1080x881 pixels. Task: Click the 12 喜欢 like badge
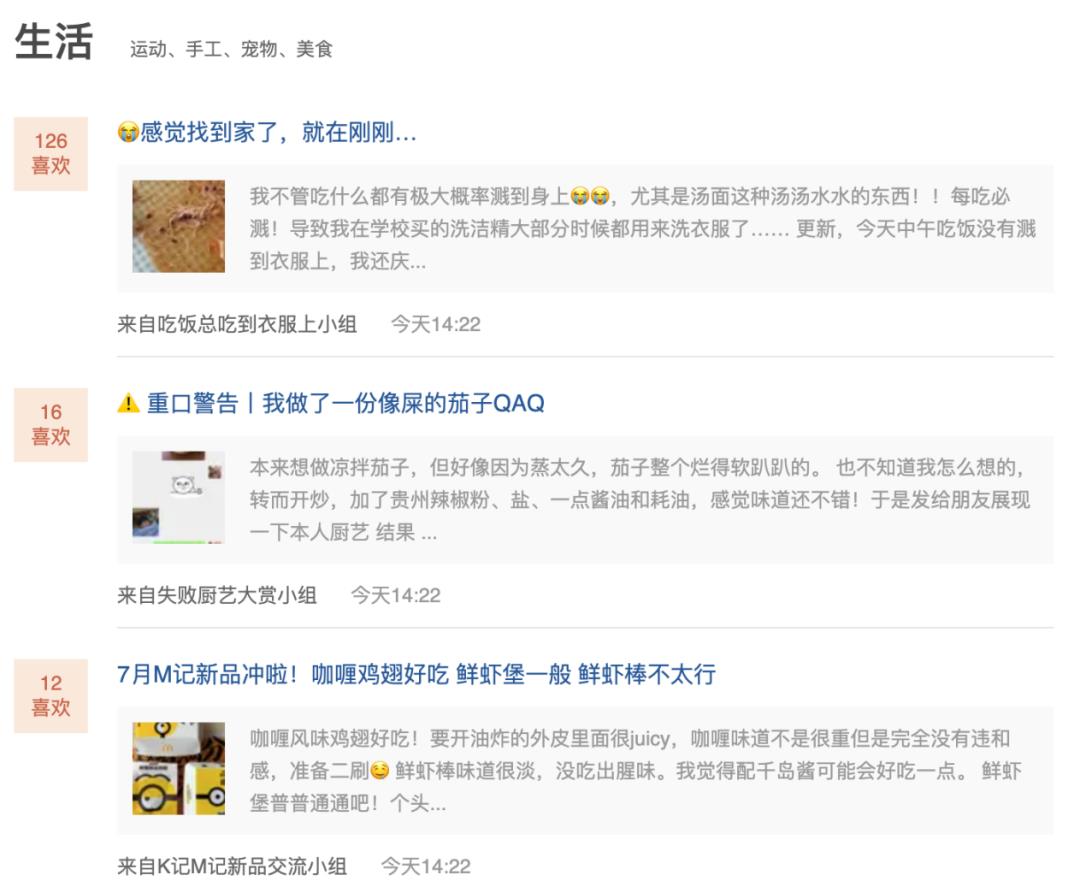pyautogui.click(x=51, y=696)
